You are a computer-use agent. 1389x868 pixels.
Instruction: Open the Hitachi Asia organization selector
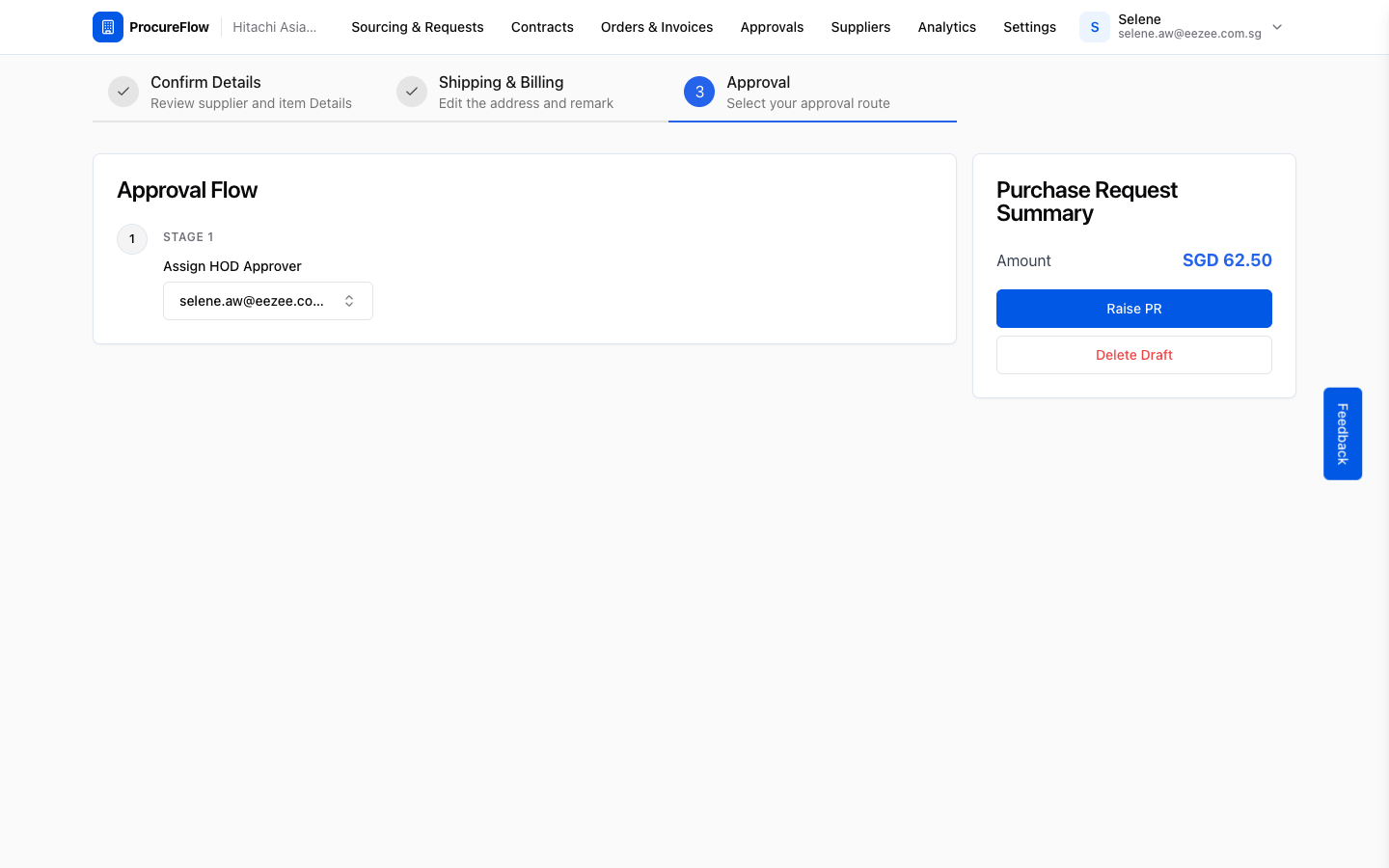(275, 27)
